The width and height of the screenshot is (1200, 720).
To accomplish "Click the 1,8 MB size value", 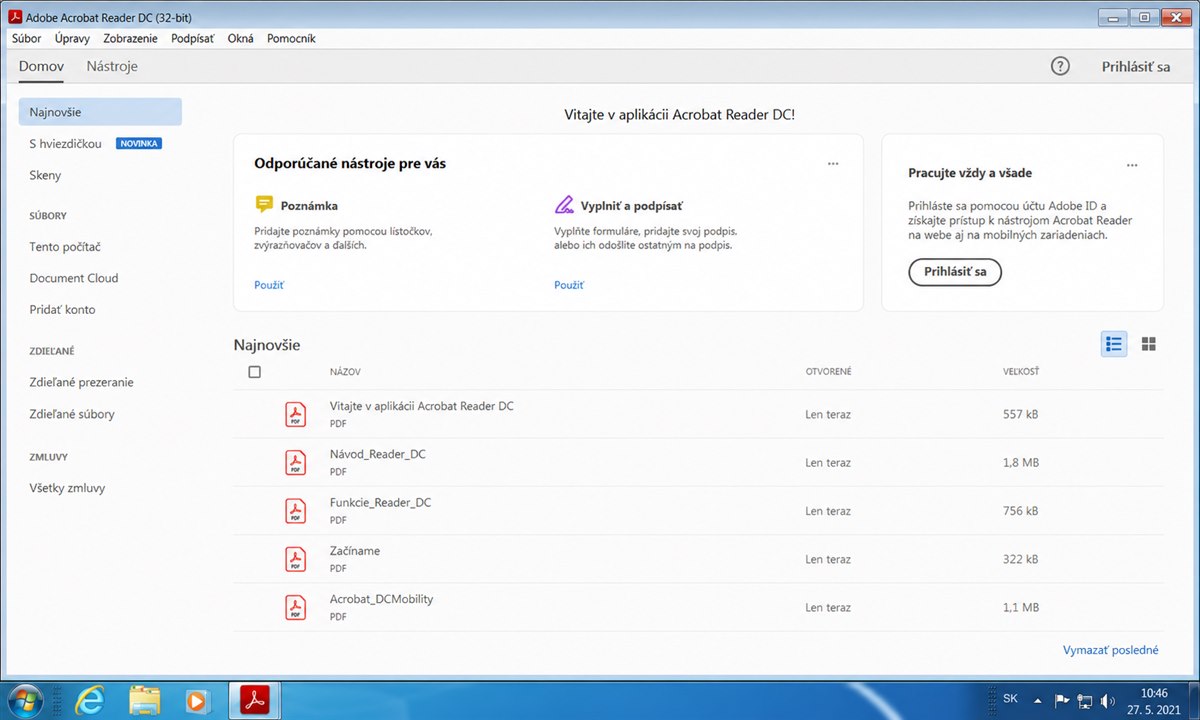I will [1020, 463].
